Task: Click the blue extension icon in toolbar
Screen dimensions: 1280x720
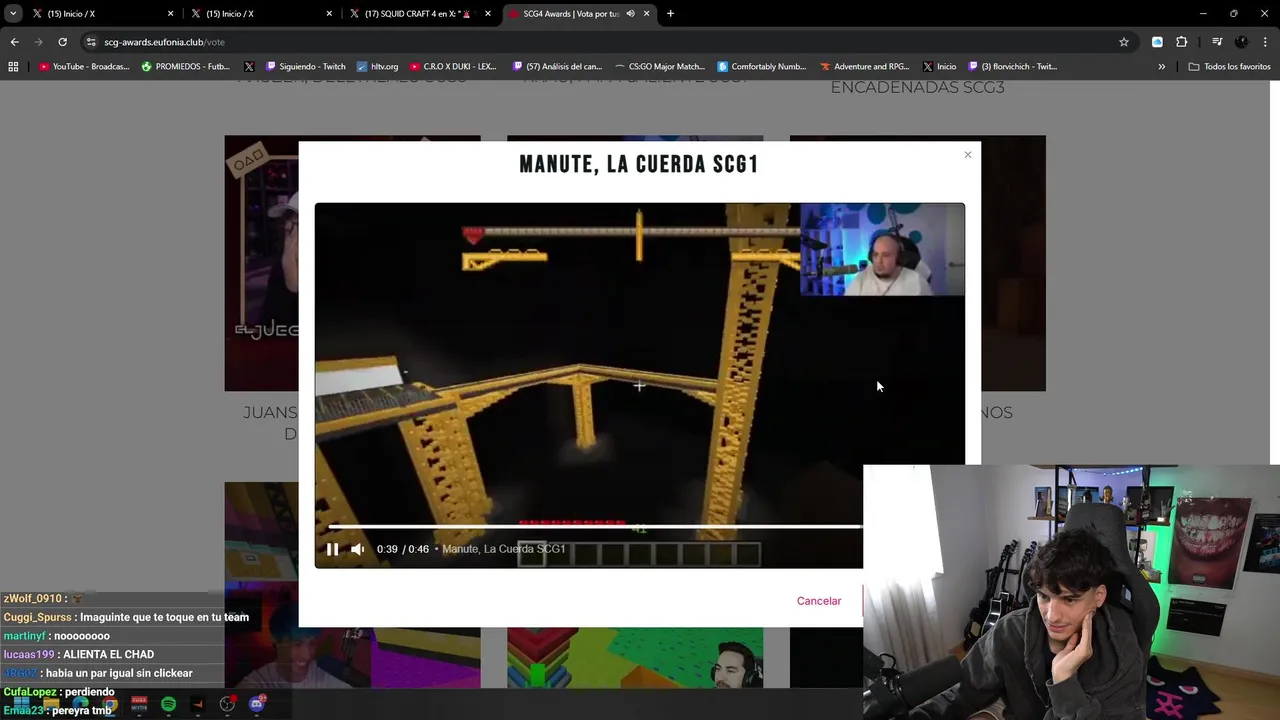Action: point(1157,42)
